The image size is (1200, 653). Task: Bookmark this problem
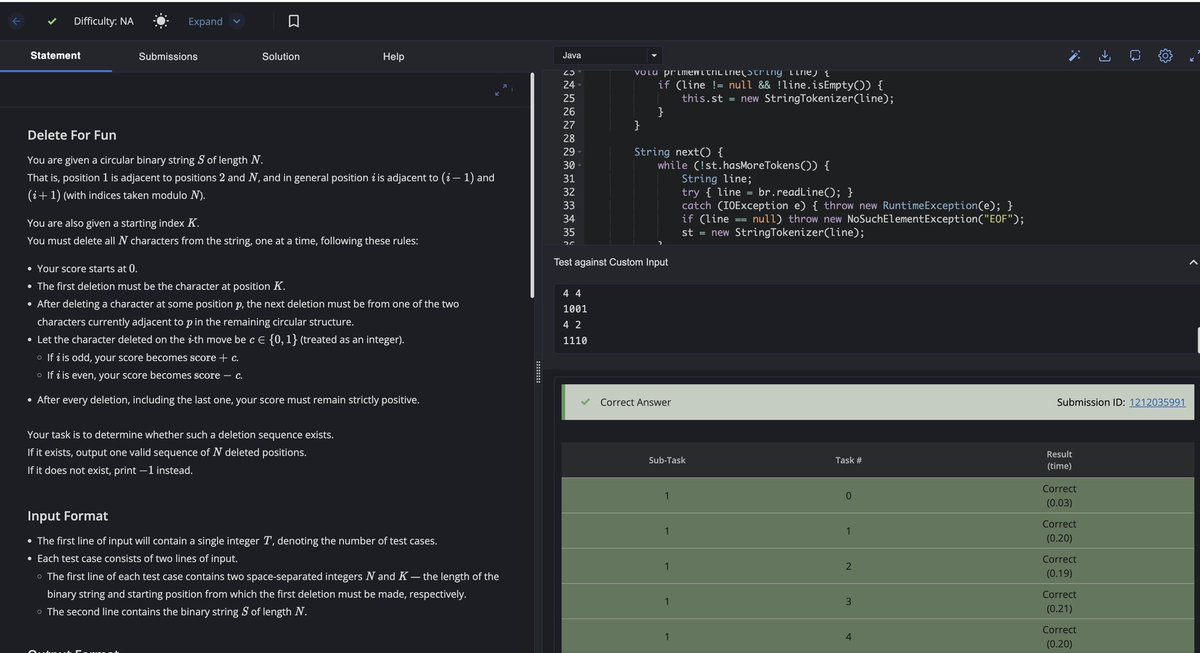(x=292, y=21)
